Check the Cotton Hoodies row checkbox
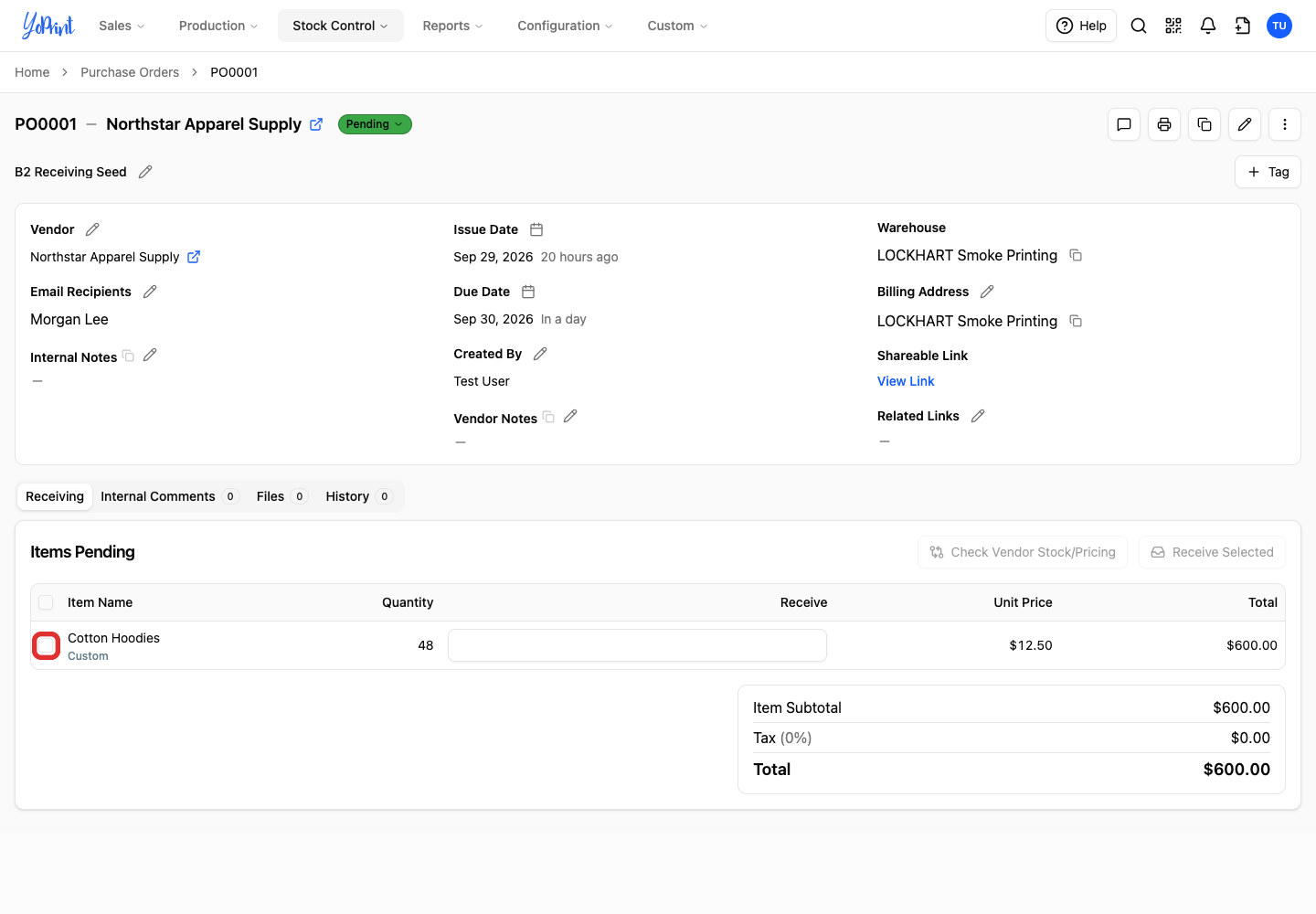The width and height of the screenshot is (1316, 914). click(47, 645)
